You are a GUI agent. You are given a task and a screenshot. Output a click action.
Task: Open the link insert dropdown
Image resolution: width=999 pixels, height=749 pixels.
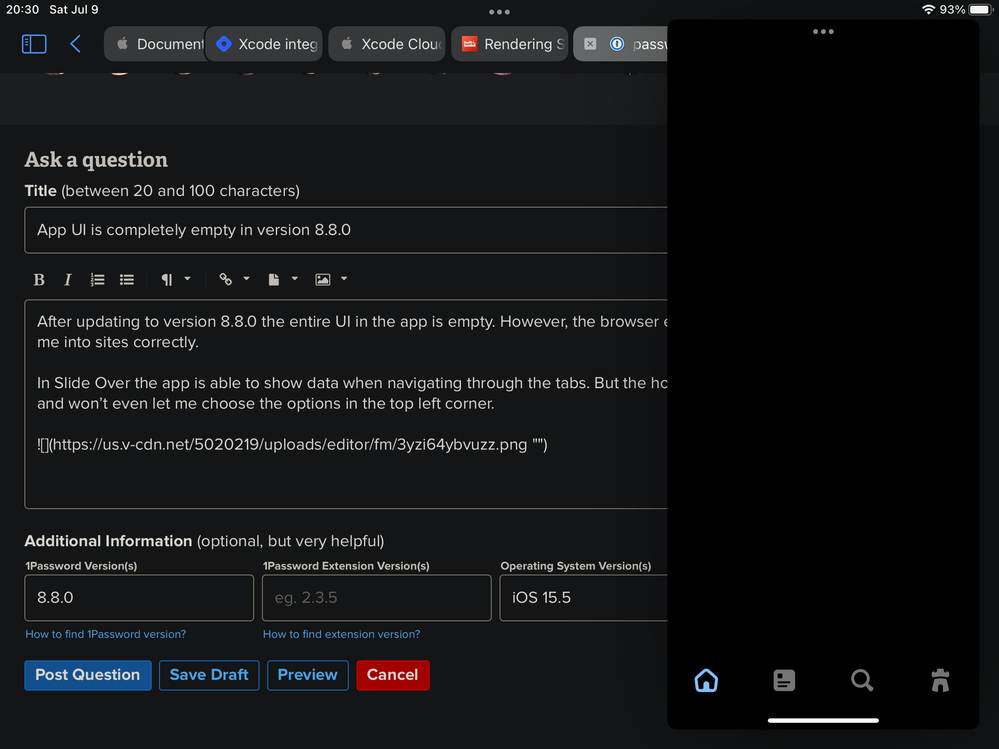pyautogui.click(x=234, y=280)
